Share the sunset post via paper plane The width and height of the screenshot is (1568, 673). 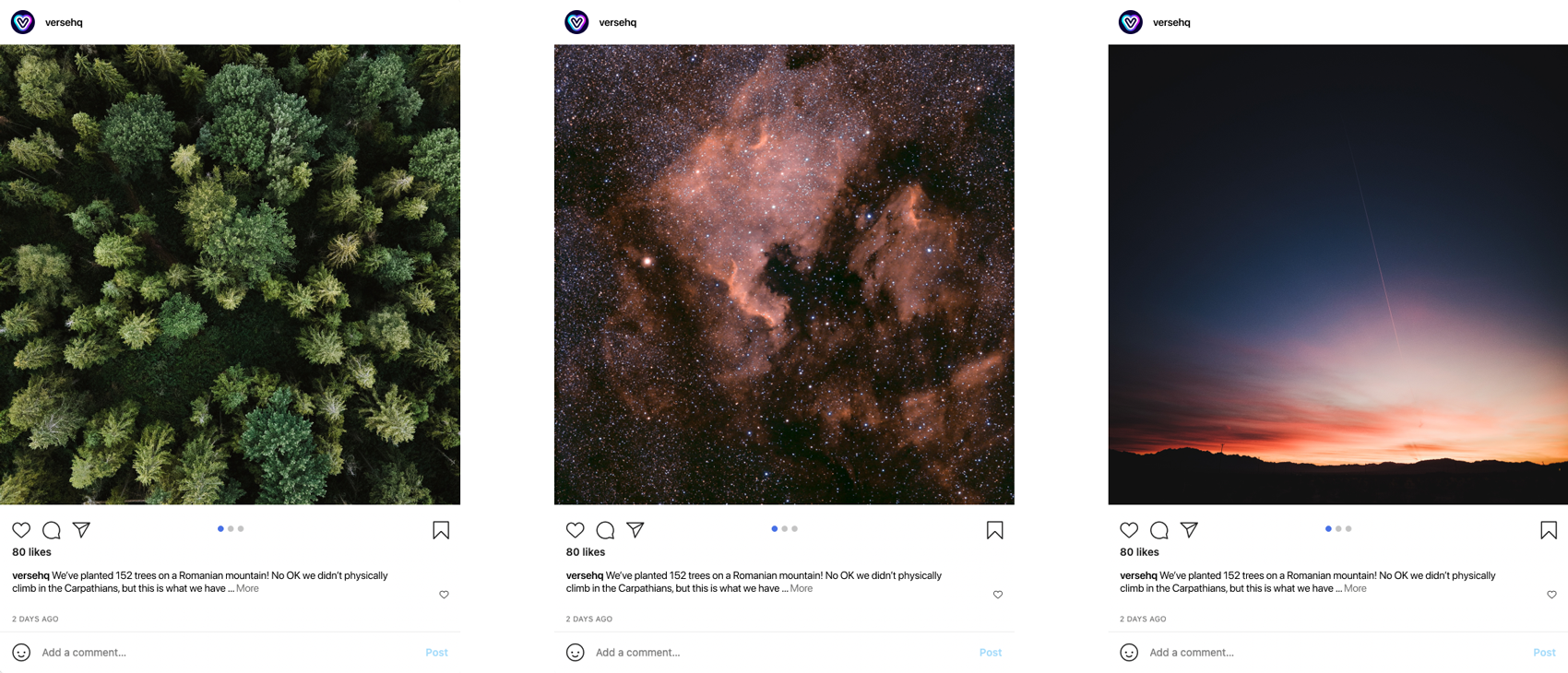click(1189, 530)
